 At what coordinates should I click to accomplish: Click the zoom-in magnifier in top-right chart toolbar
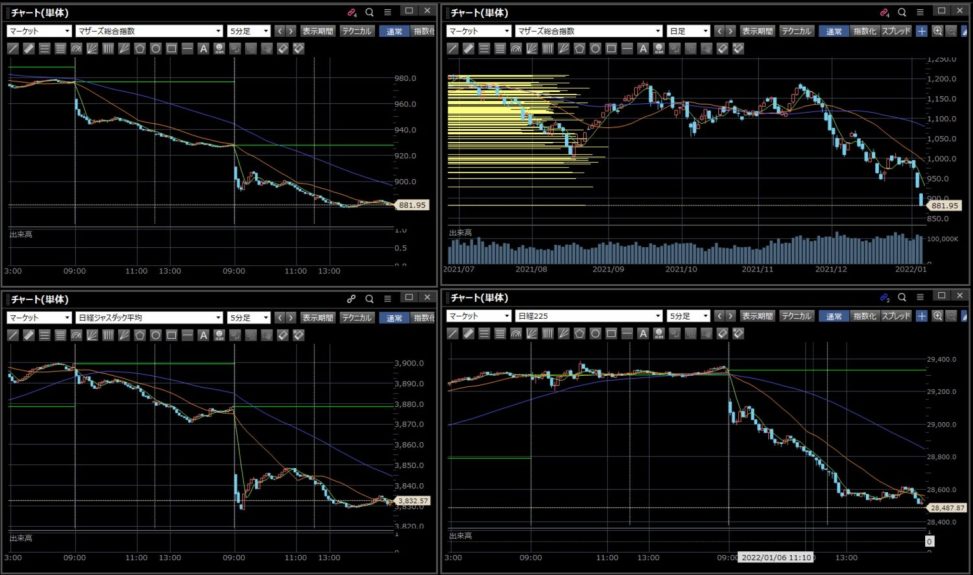click(x=938, y=31)
